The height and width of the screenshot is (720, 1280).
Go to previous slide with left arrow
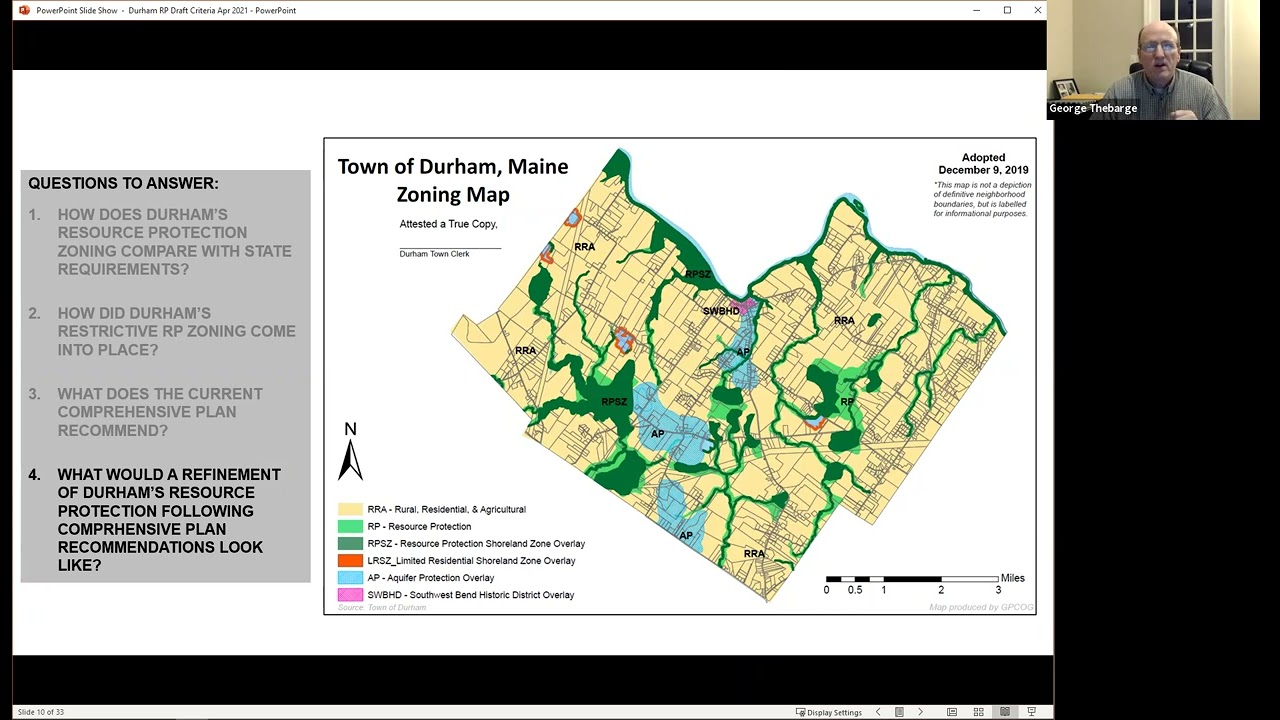tap(878, 712)
